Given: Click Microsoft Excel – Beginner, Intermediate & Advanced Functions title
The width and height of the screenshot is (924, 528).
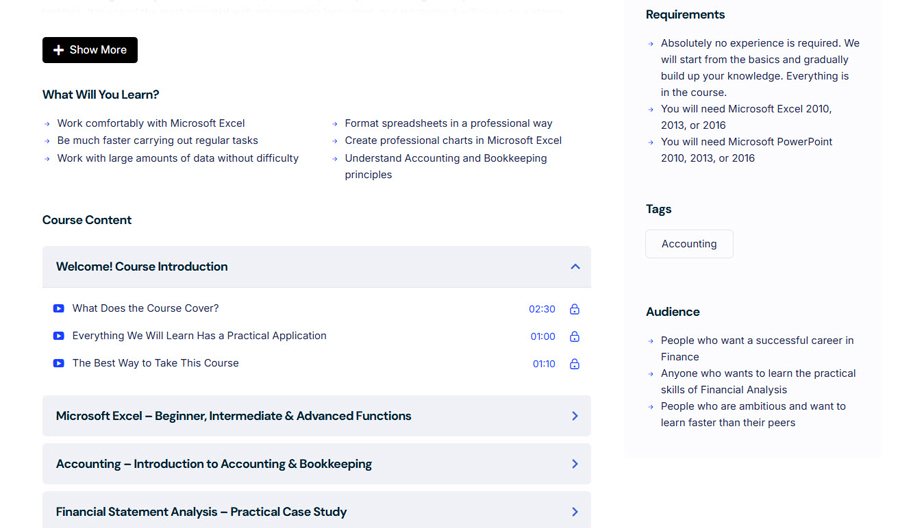Looking at the screenshot, I should [233, 416].
